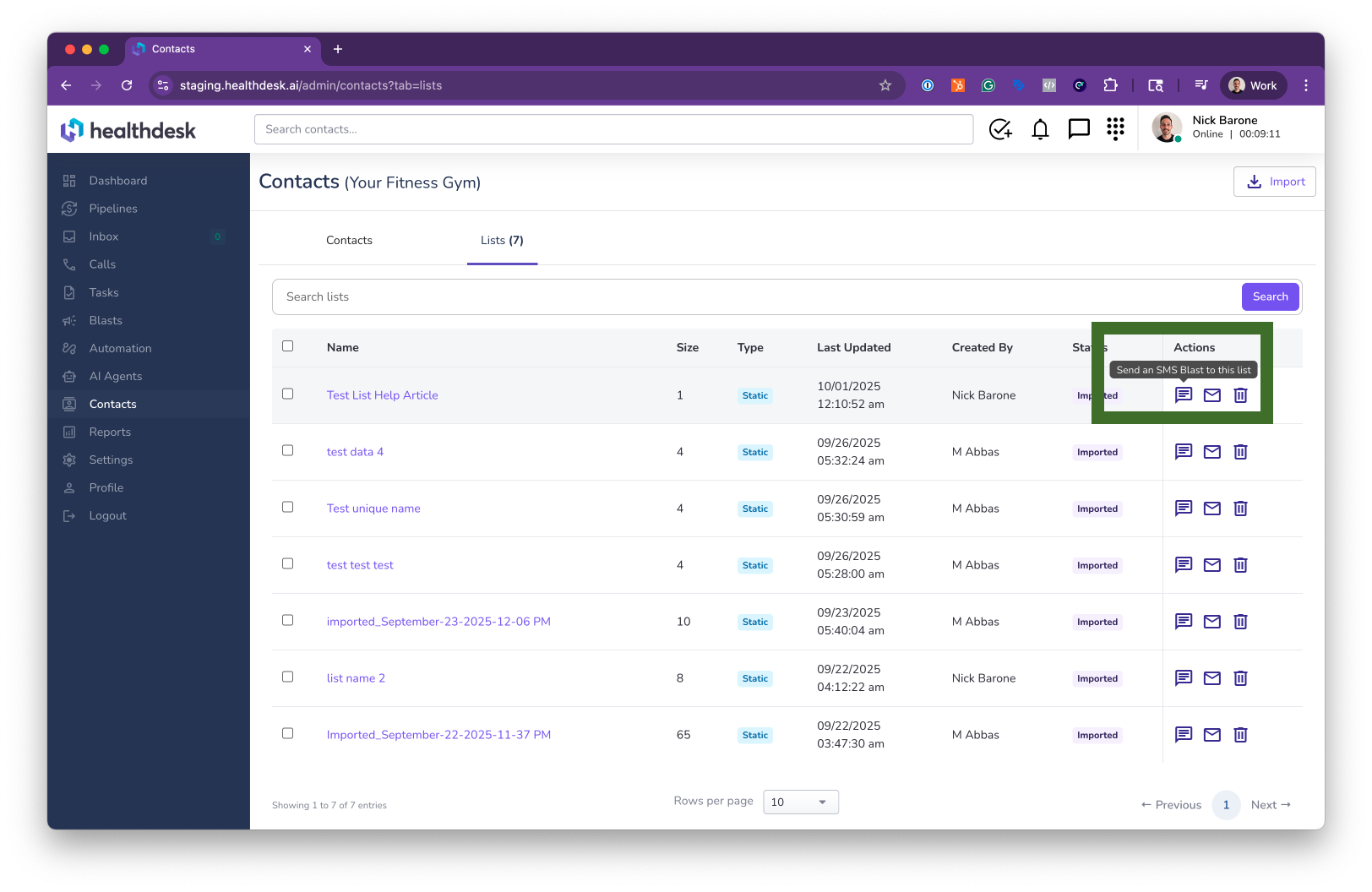This screenshot has width=1372, height=892.
Task: Open Chrome three-dot menu
Action: tap(1306, 85)
